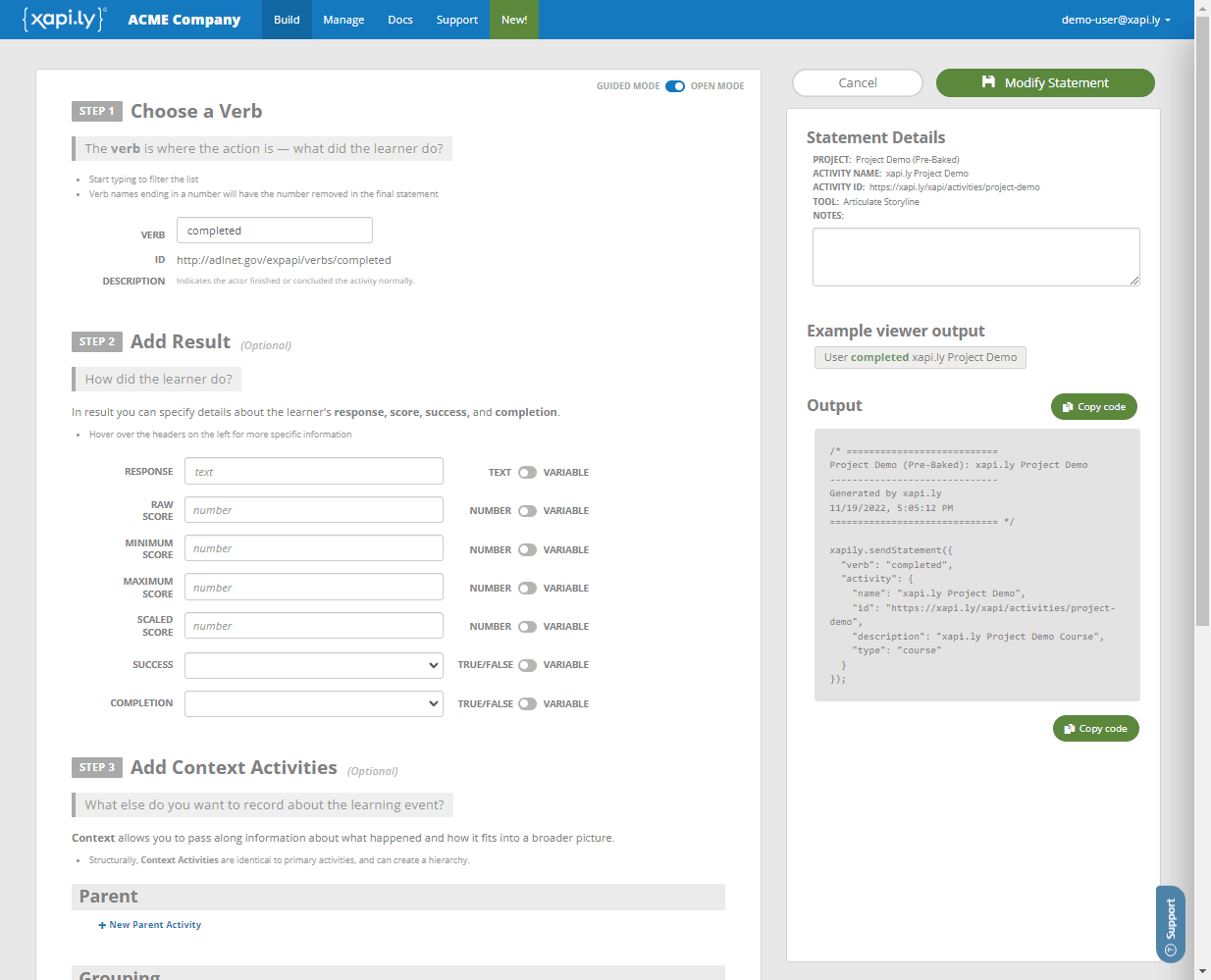The image size is (1211, 980).
Task: Open the Completion dropdown
Action: [314, 704]
